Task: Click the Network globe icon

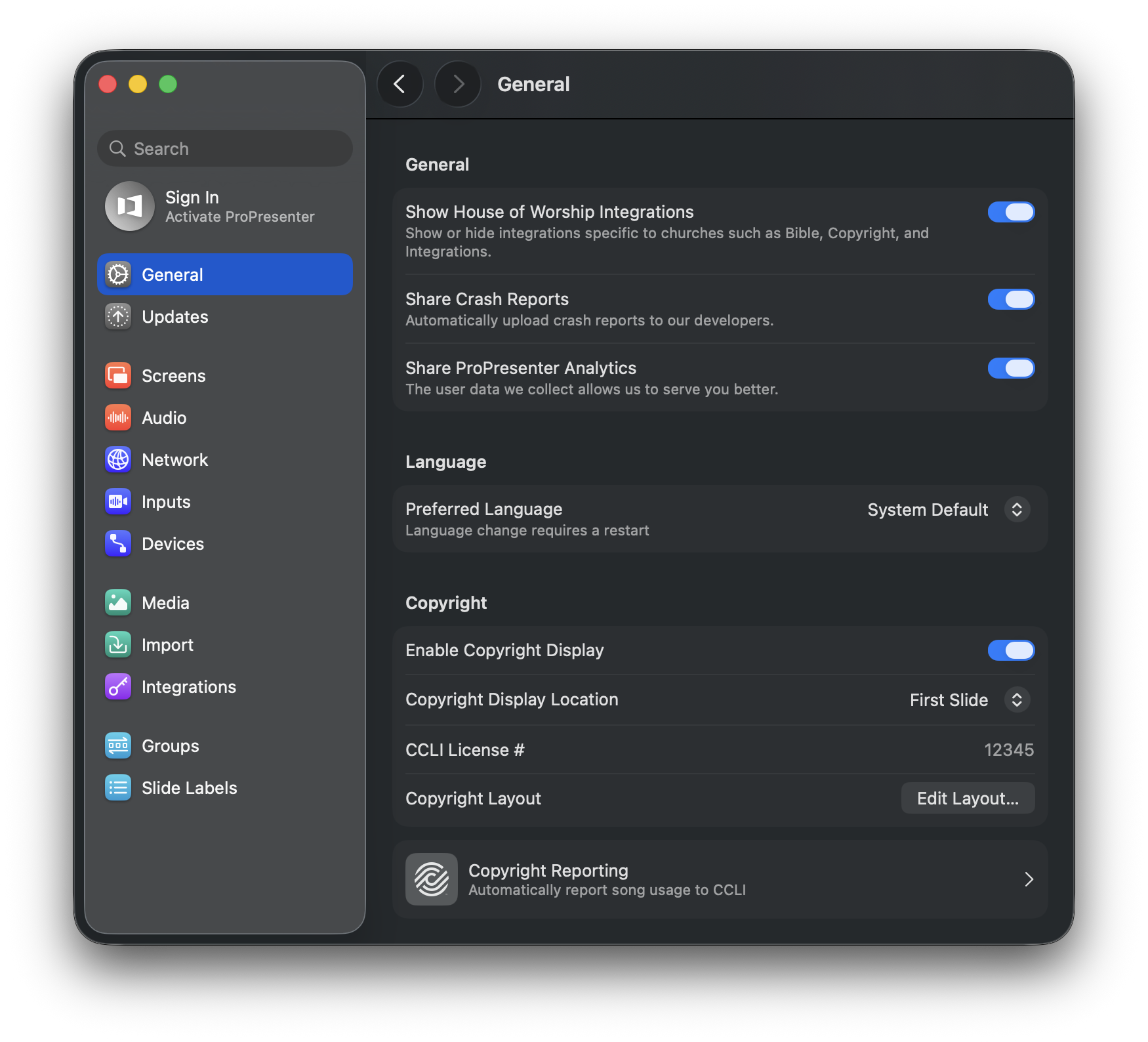Action: 118,459
